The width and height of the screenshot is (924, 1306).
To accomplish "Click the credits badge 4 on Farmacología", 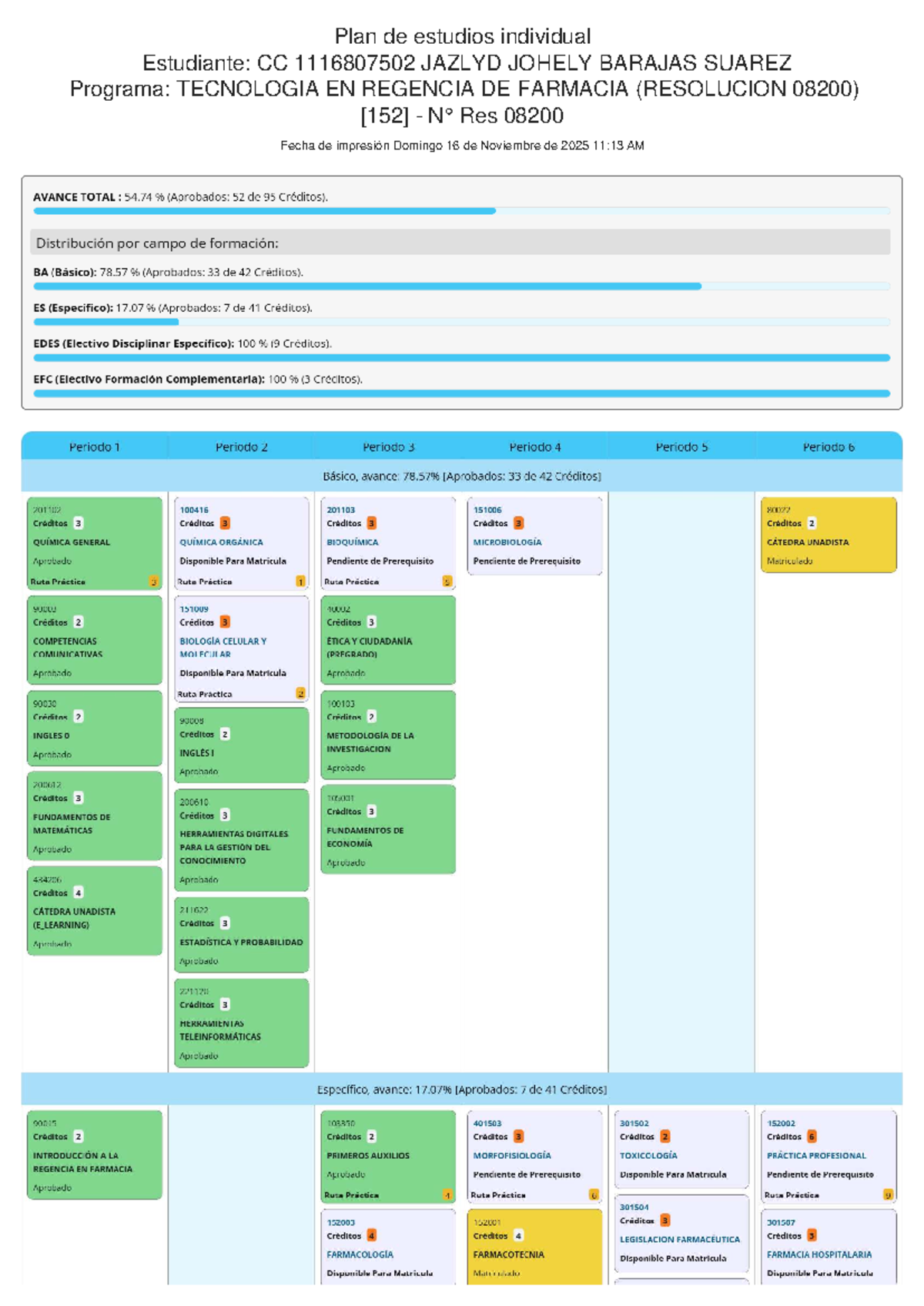I will (372, 1235).
